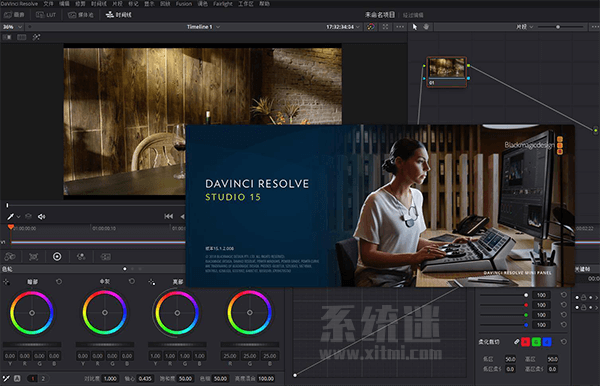Click the Lift Y value field 0.00
This screenshot has width=600, height=386.
(x=10, y=356)
